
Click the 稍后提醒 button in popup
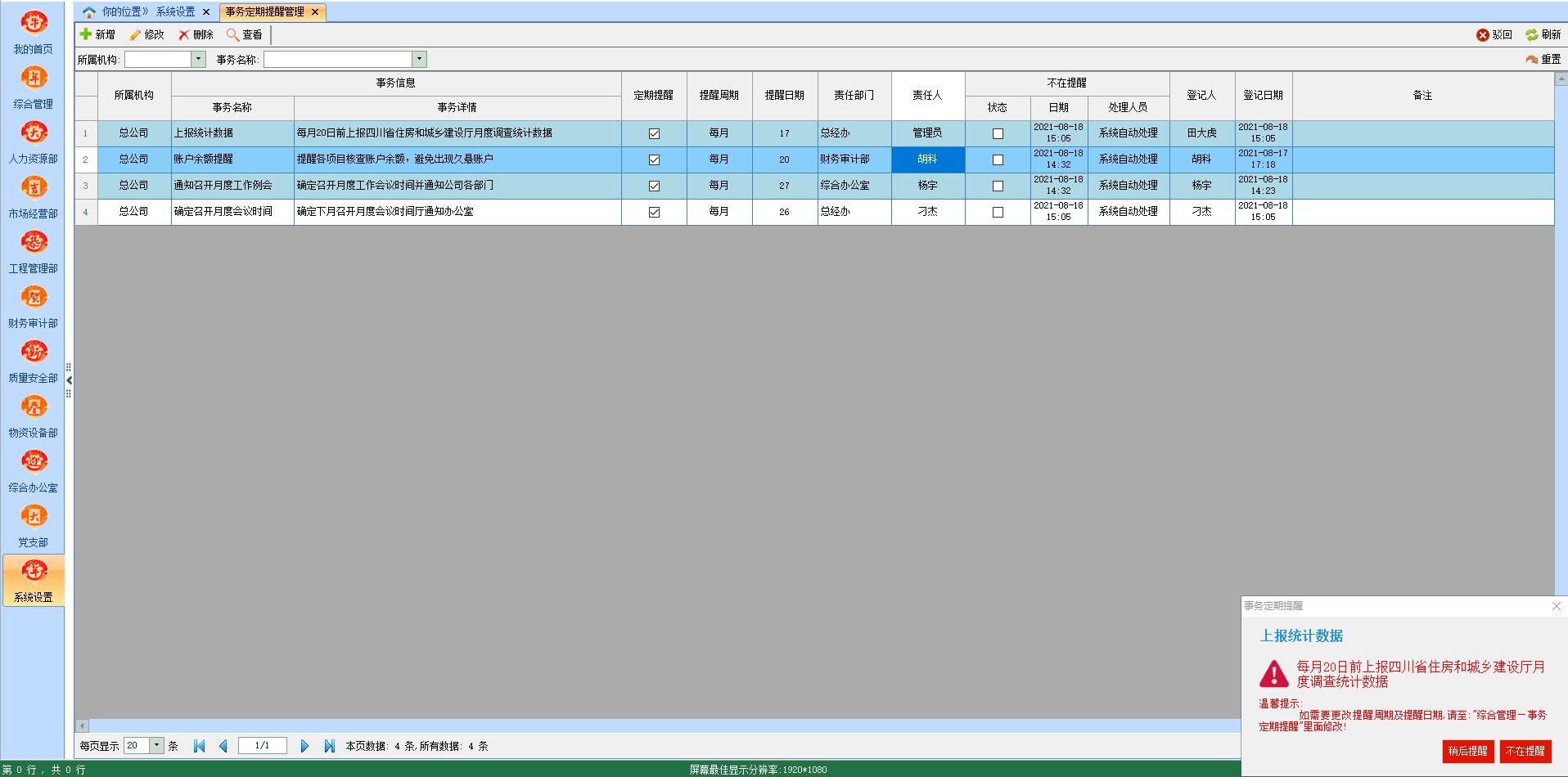(x=1467, y=751)
